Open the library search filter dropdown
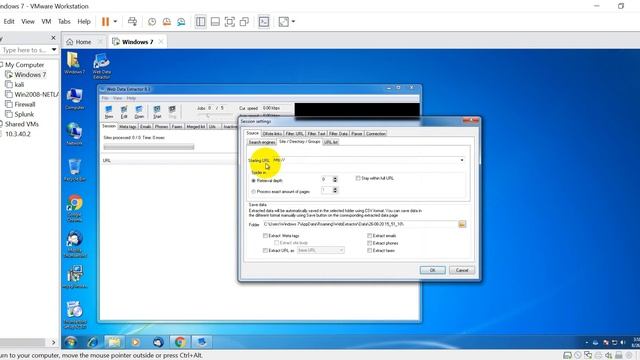 tap(54, 50)
